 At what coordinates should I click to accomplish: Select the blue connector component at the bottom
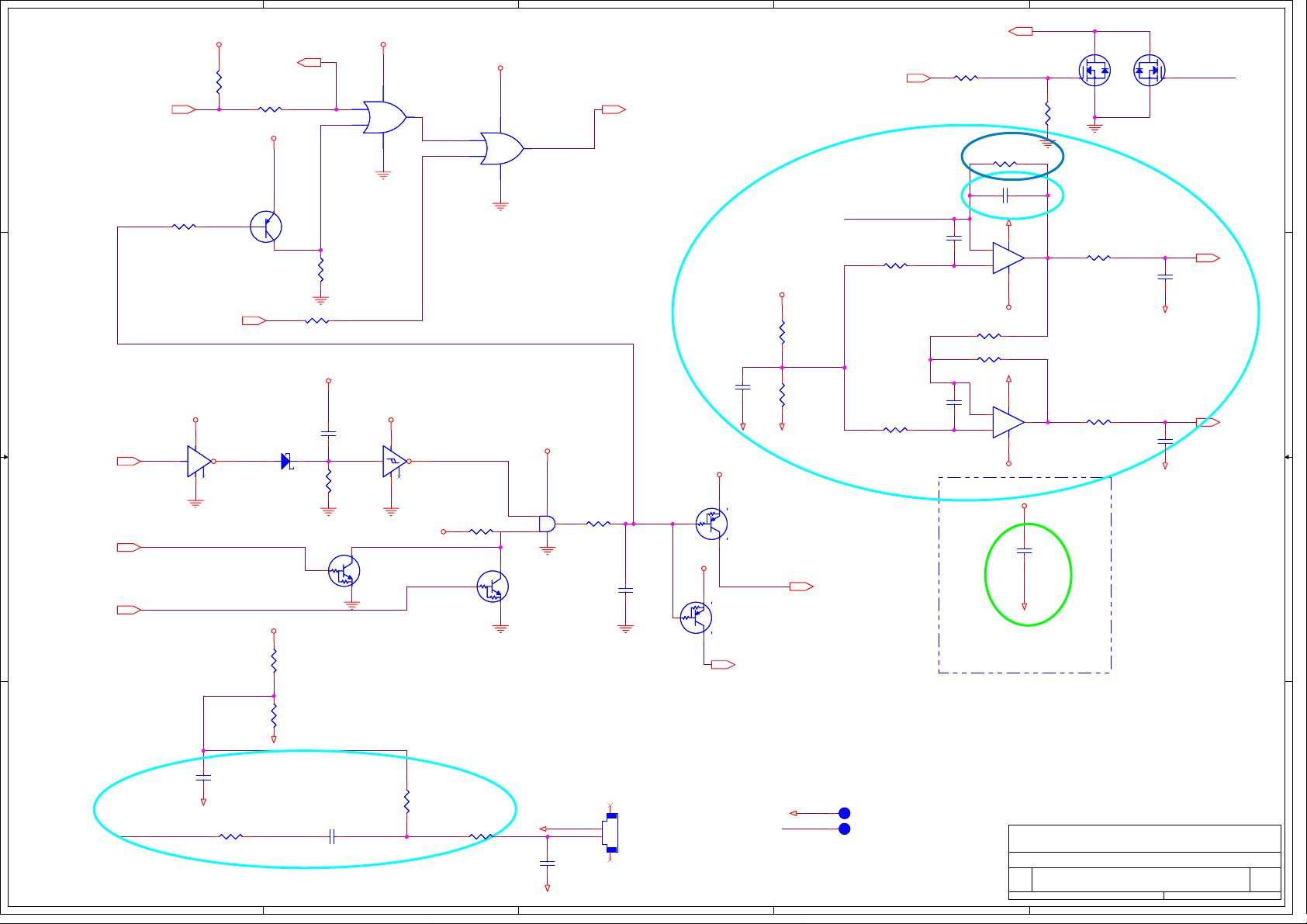(610, 832)
